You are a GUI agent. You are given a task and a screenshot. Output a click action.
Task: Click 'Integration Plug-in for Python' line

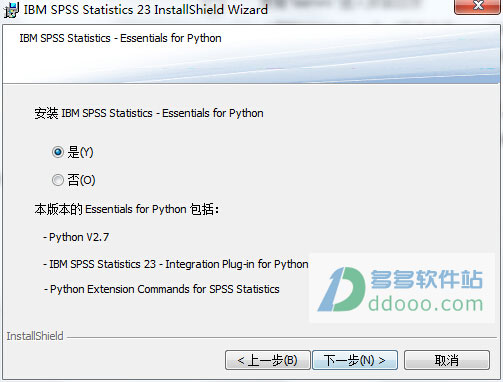[x=176, y=264]
